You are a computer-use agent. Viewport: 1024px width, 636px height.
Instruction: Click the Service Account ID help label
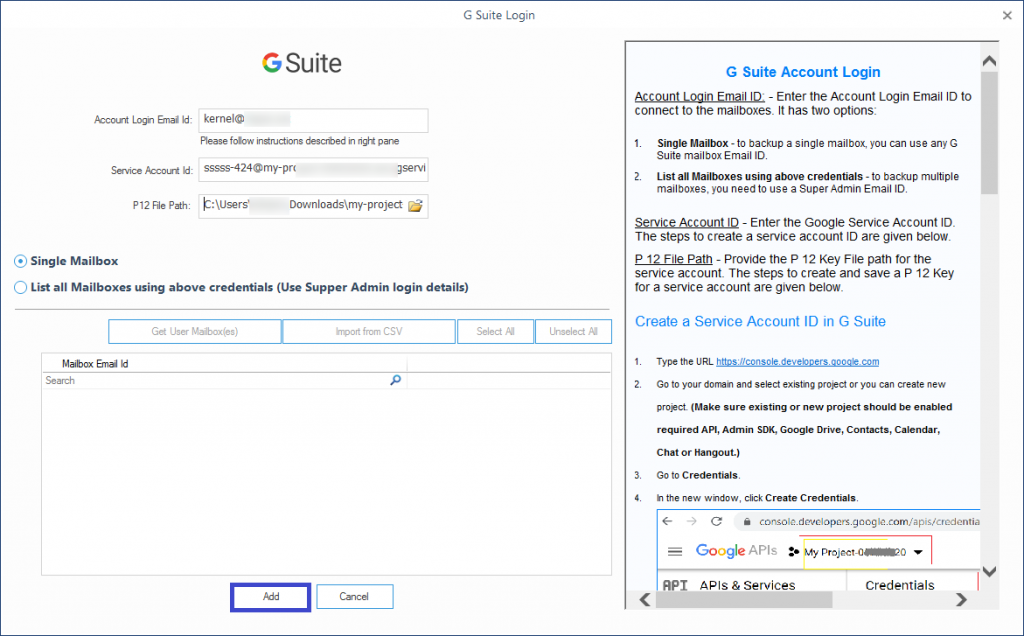click(x=686, y=223)
